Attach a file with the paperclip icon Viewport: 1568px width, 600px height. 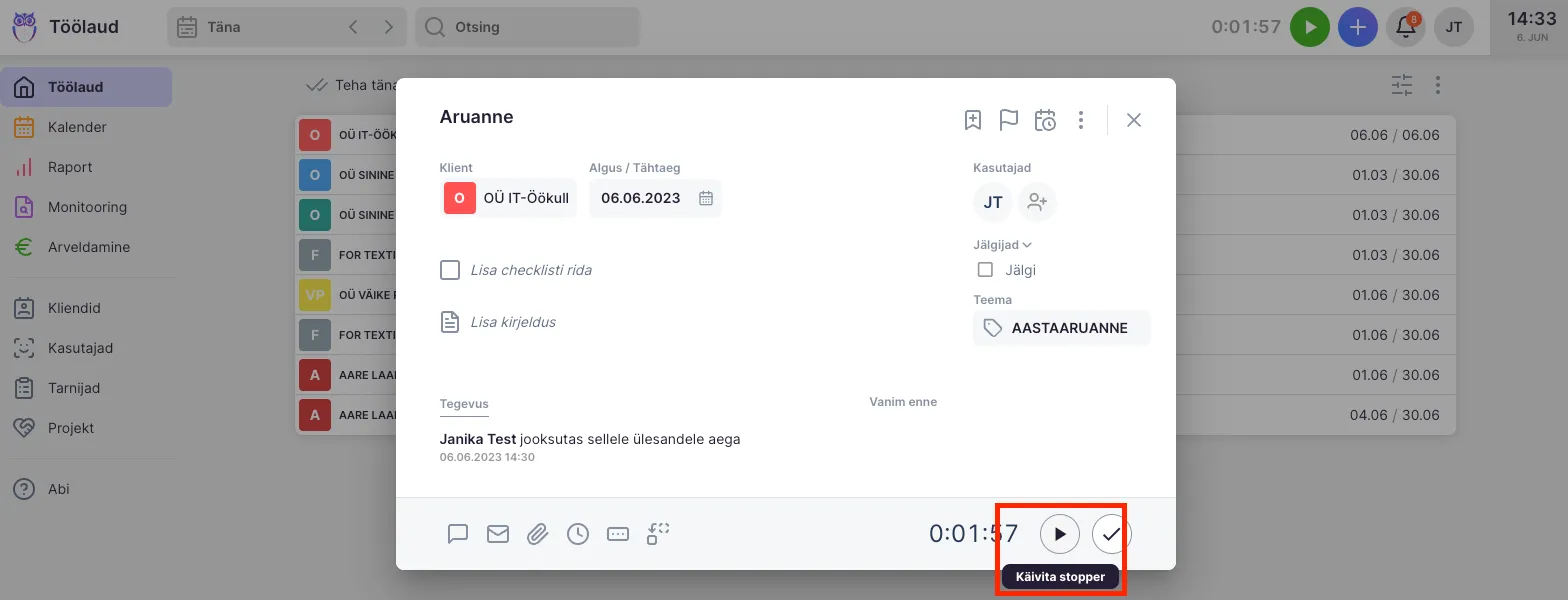coord(538,534)
